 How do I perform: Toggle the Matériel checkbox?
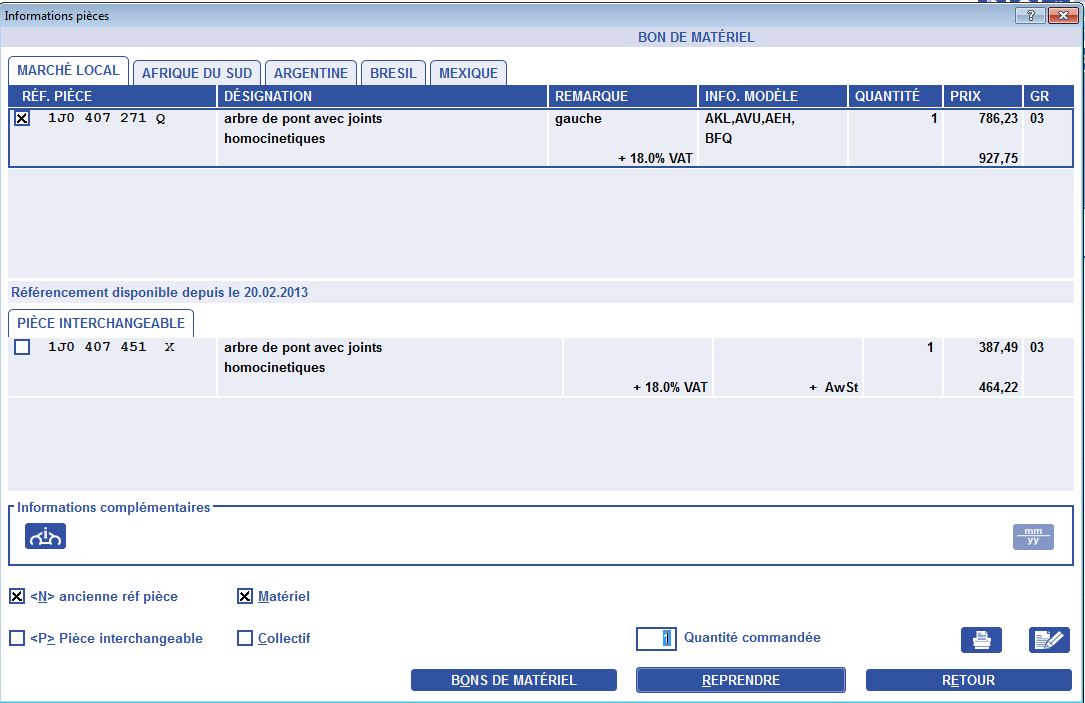point(245,597)
